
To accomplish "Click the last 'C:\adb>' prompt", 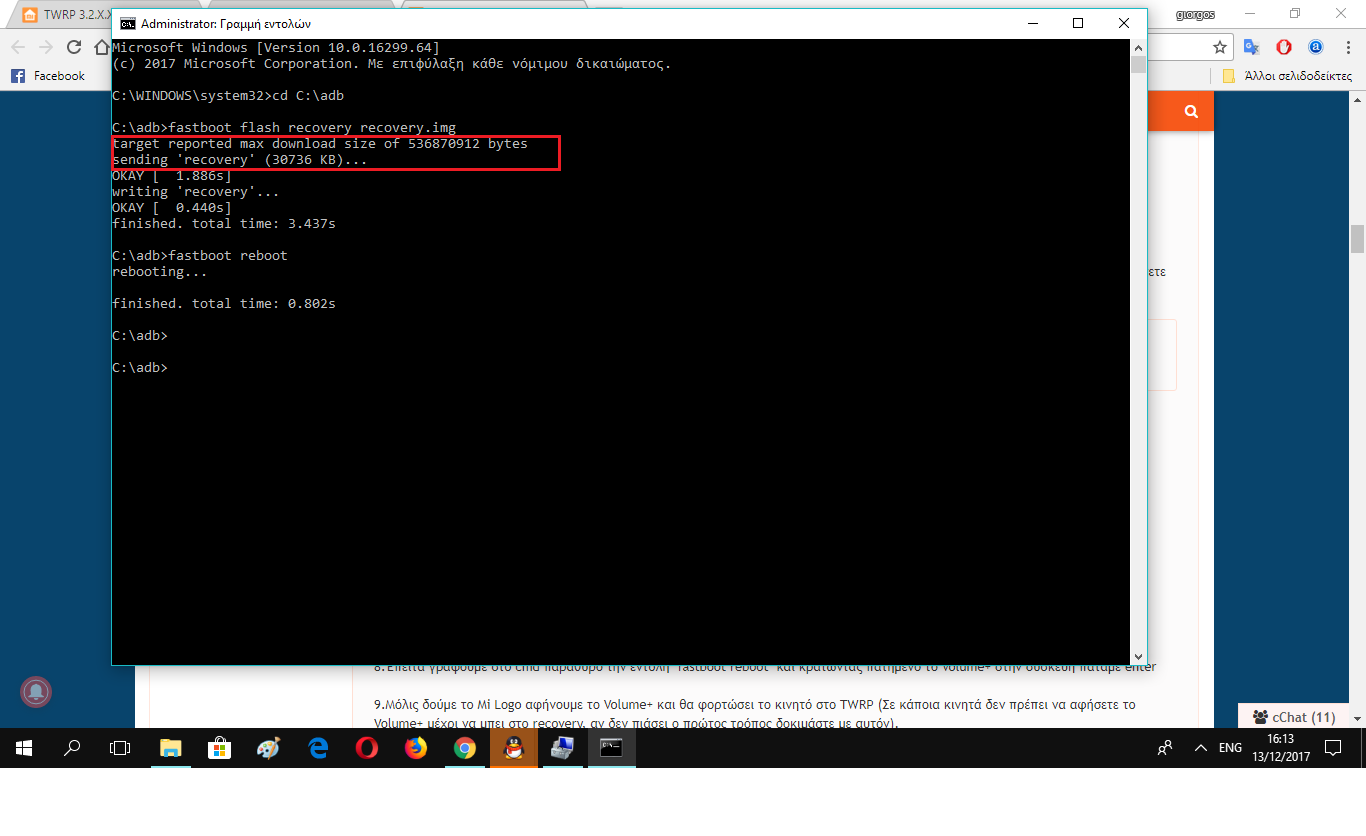I will click(x=140, y=368).
